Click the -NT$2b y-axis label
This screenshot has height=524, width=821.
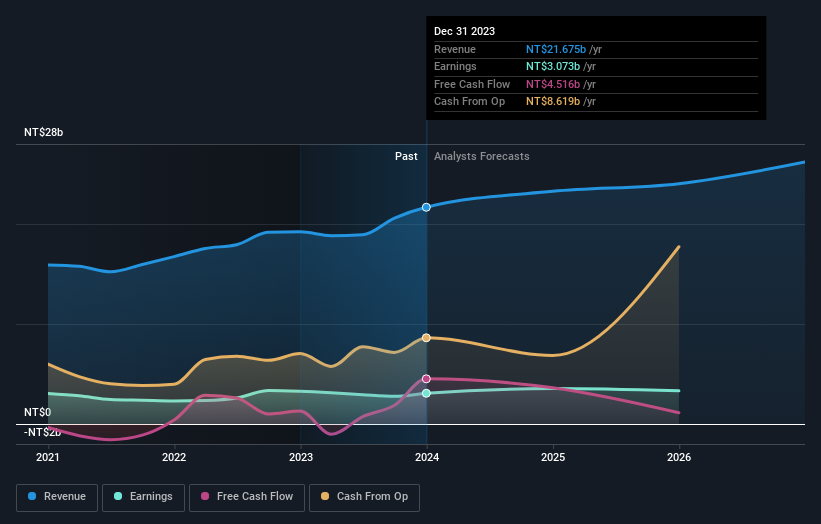click(42, 432)
